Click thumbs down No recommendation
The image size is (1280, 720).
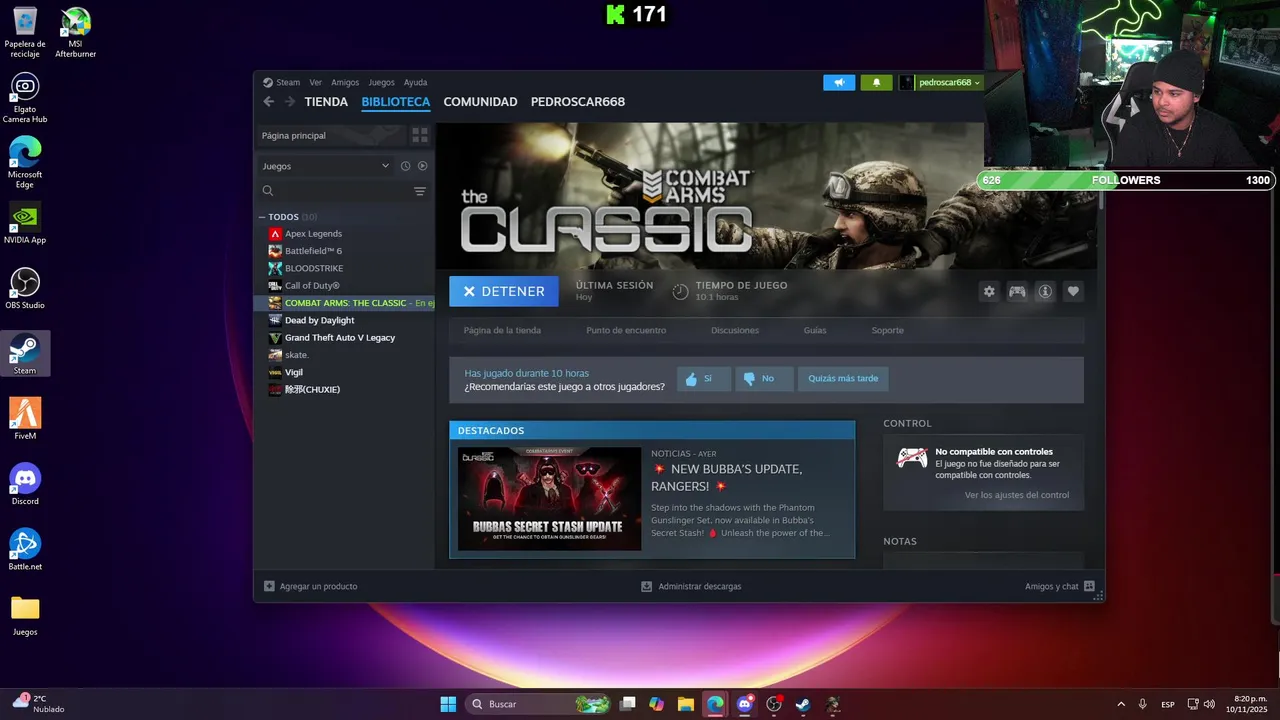click(764, 379)
